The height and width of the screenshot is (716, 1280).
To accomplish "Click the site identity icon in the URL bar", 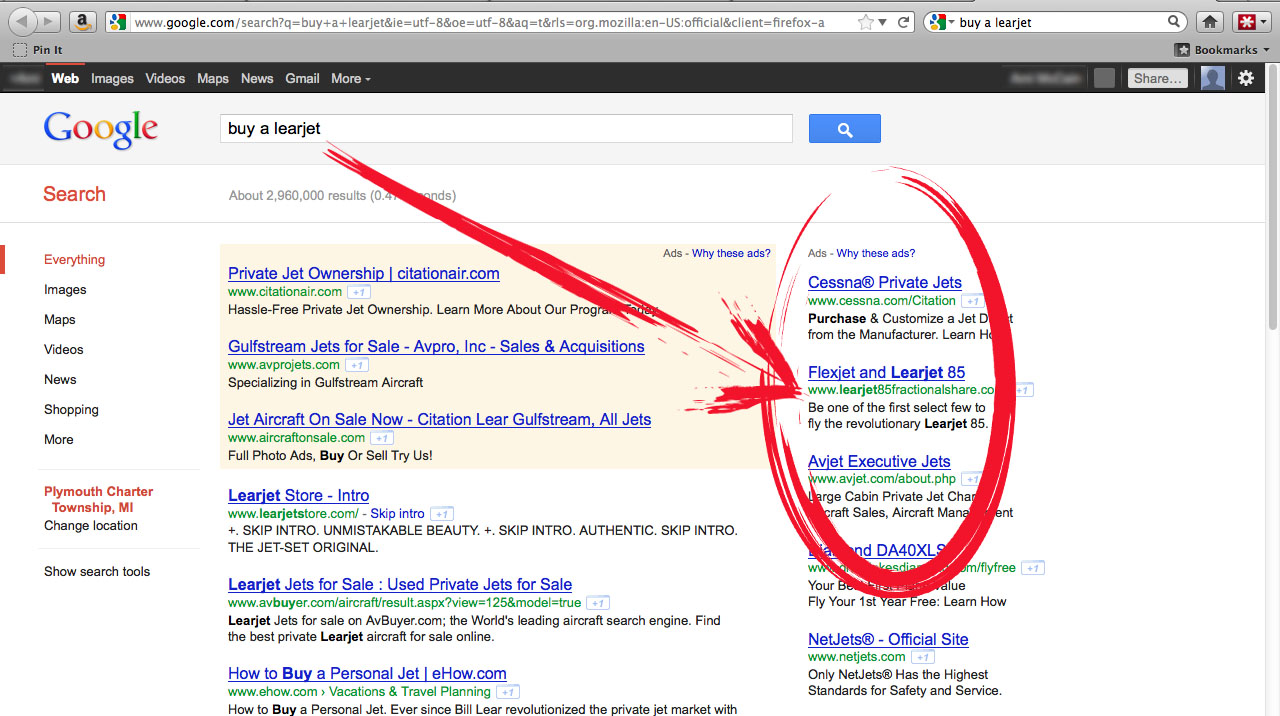I will point(118,22).
